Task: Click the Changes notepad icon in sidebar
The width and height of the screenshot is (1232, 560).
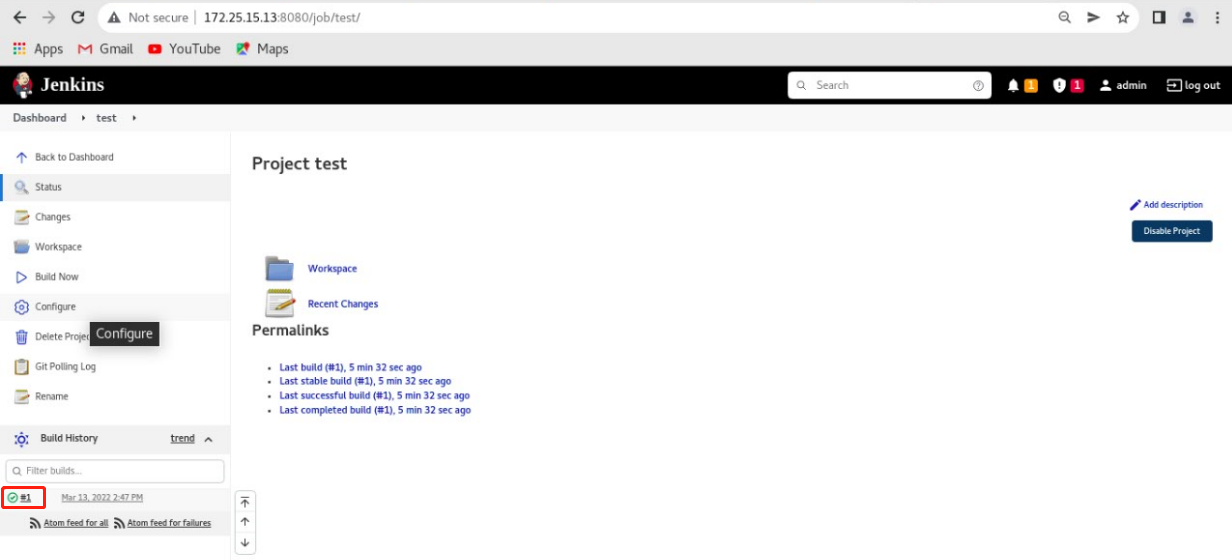Action: pos(21,217)
